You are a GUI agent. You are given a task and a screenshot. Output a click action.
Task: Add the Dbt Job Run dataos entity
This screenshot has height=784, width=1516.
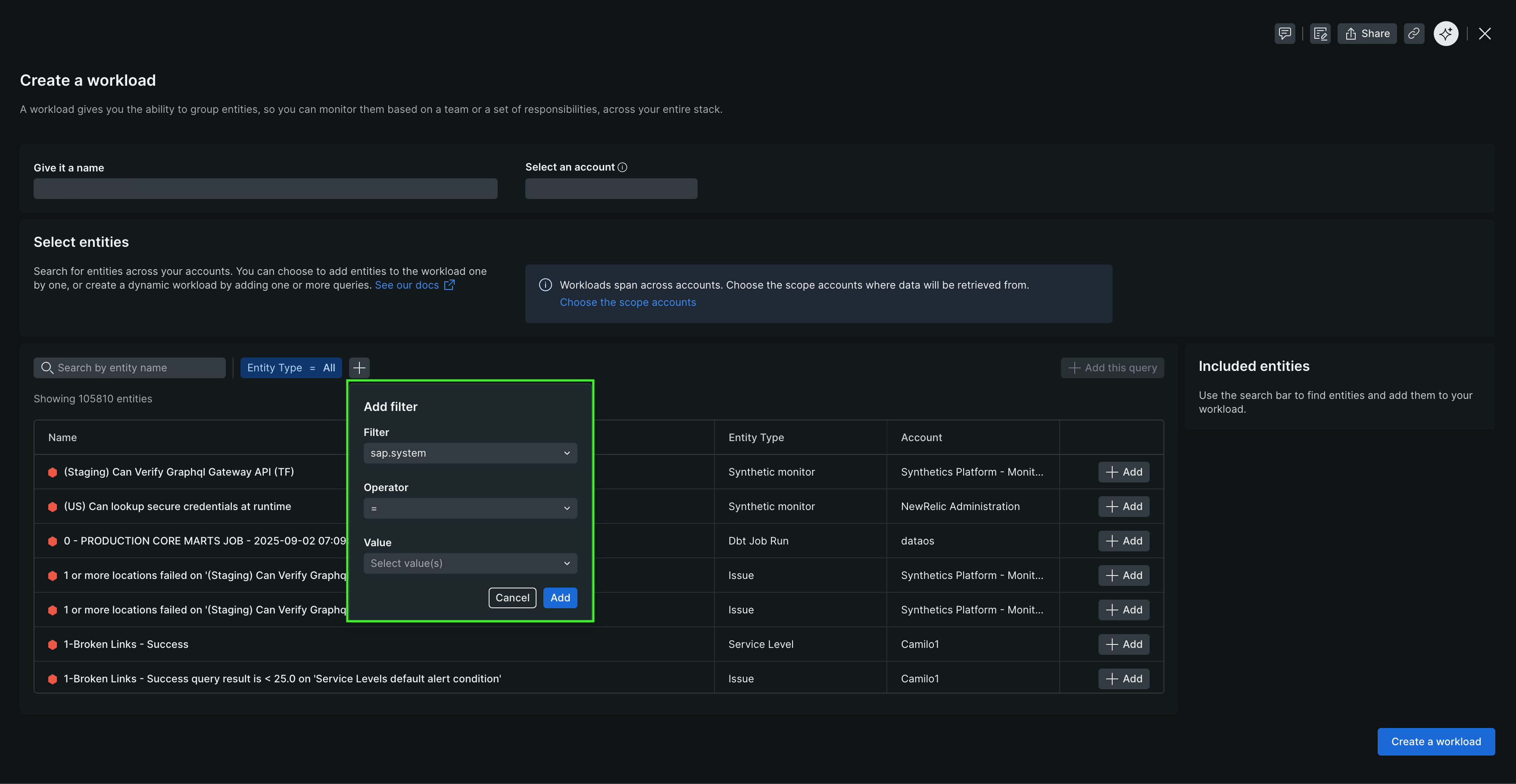click(1123, 541)
